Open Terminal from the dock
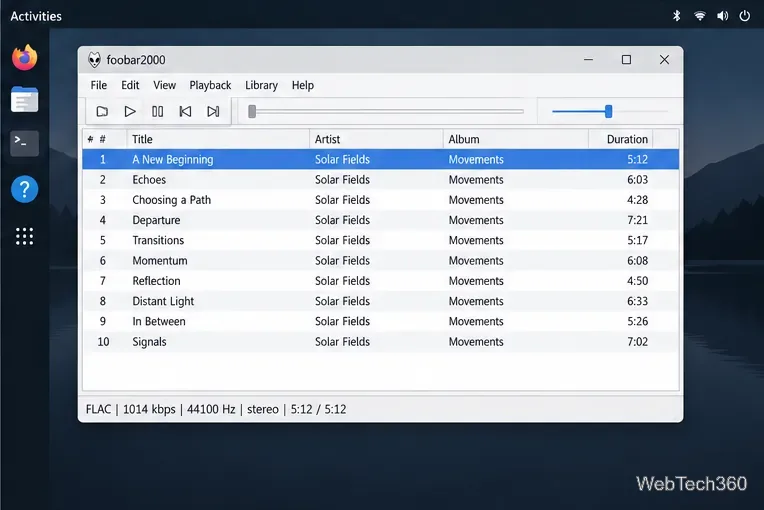764x510 pixels. (24, 143)
